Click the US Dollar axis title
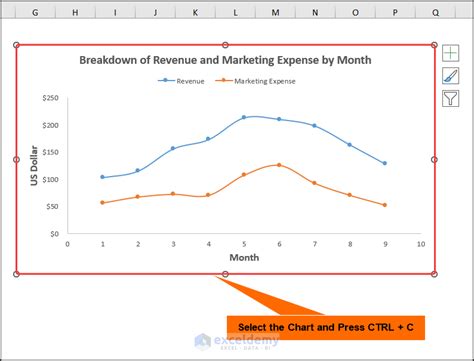 (x=34, y=166)
